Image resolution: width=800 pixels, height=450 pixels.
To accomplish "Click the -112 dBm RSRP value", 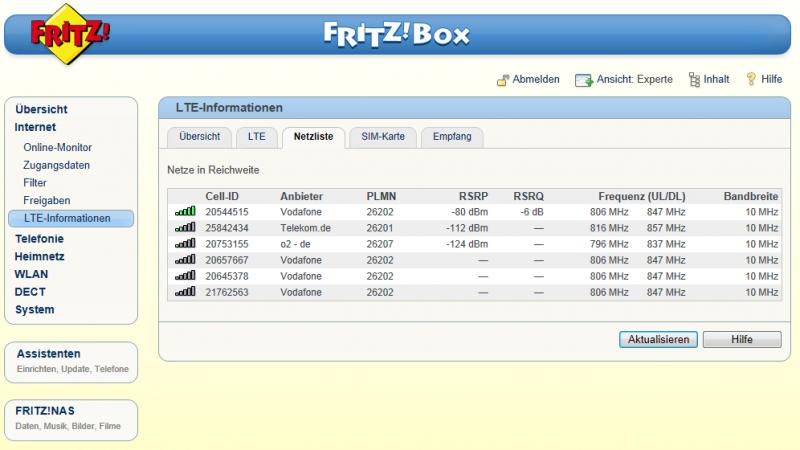I will tap(467, 228).
